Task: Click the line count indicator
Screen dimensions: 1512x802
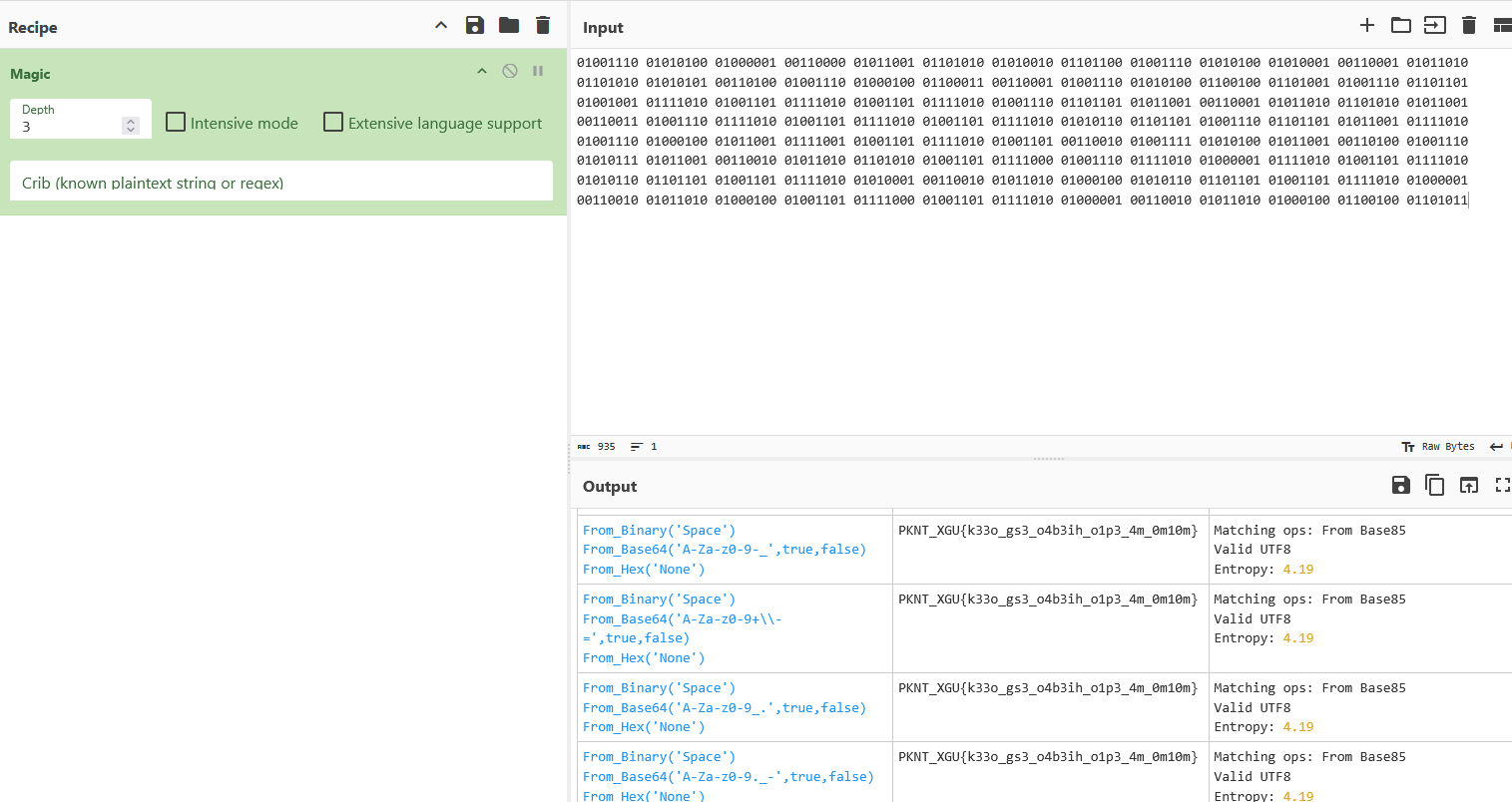Action: (x=644, y=447)
